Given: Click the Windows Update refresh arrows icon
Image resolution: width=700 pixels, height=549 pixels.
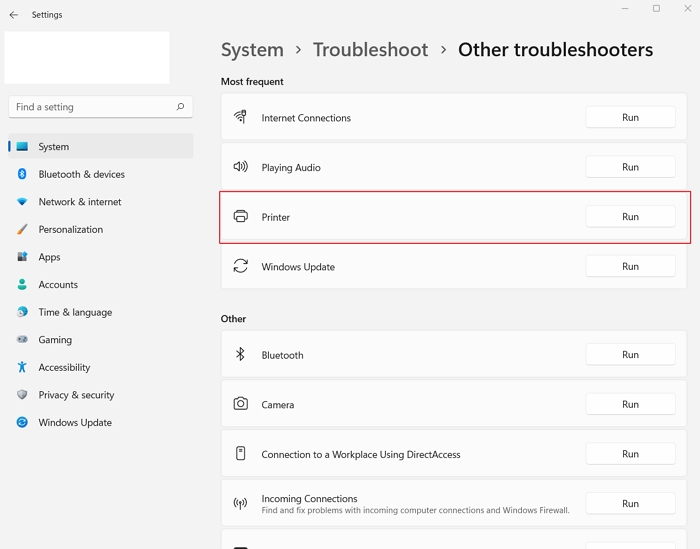Looking at the screenshot, I should tap(241, 266).
